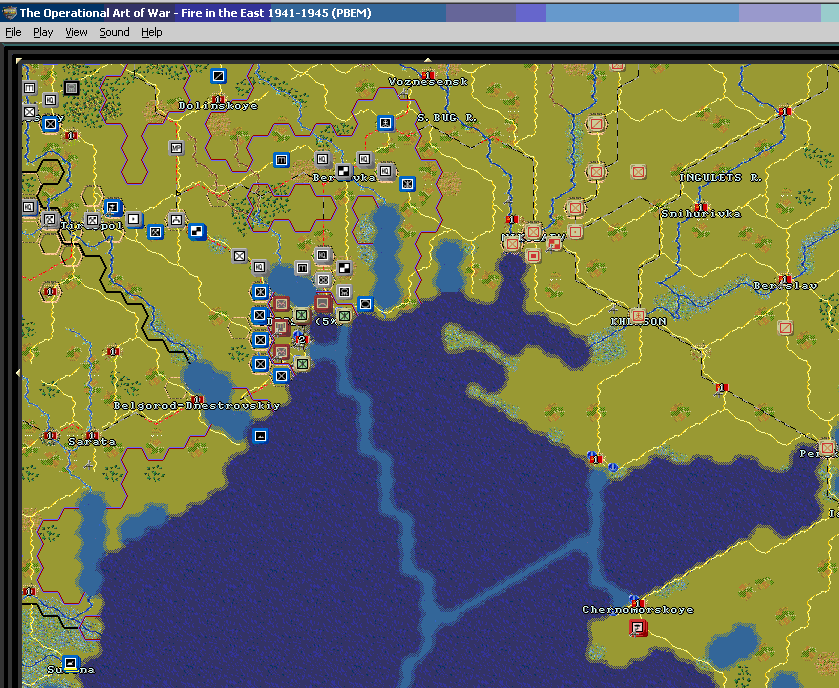
Task: Open the File menu
Action: coord(13,32)
